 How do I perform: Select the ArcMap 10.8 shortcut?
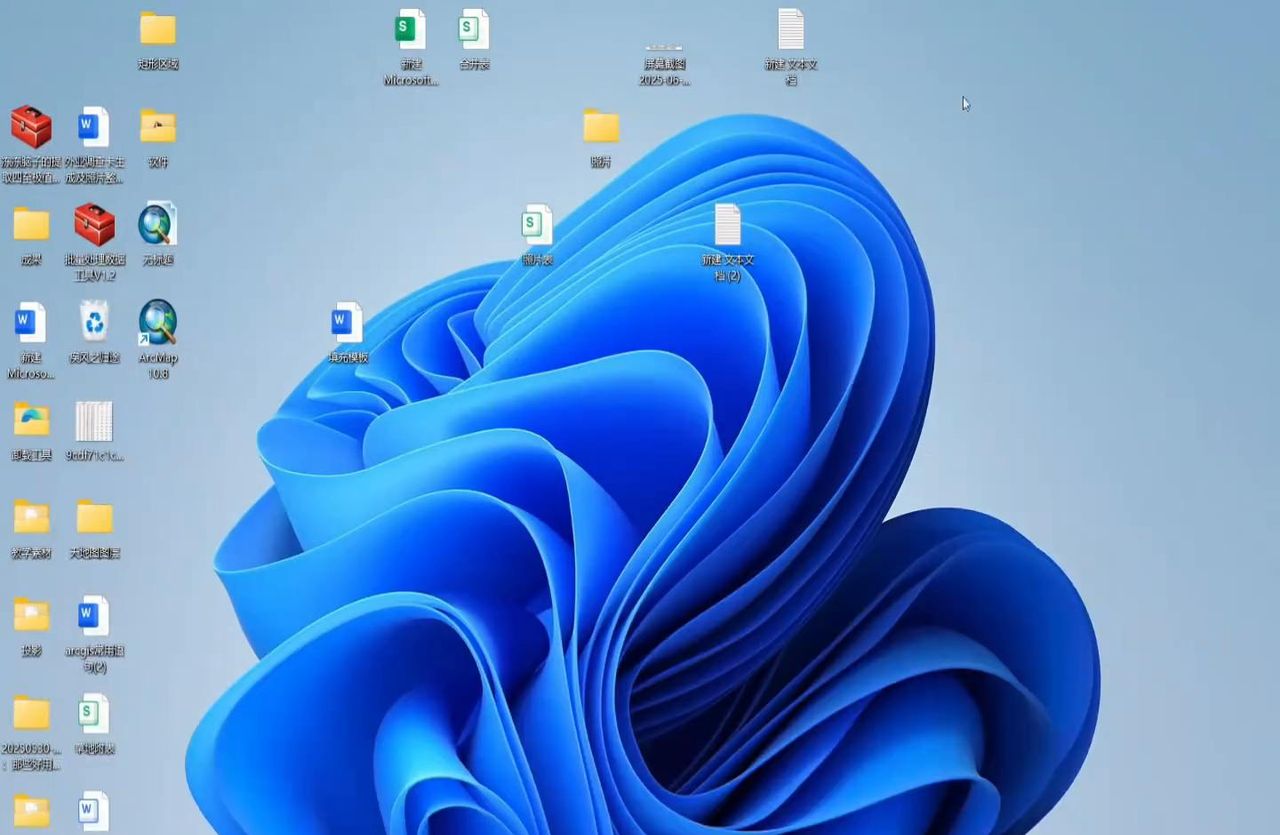click(x=158, y=322)
